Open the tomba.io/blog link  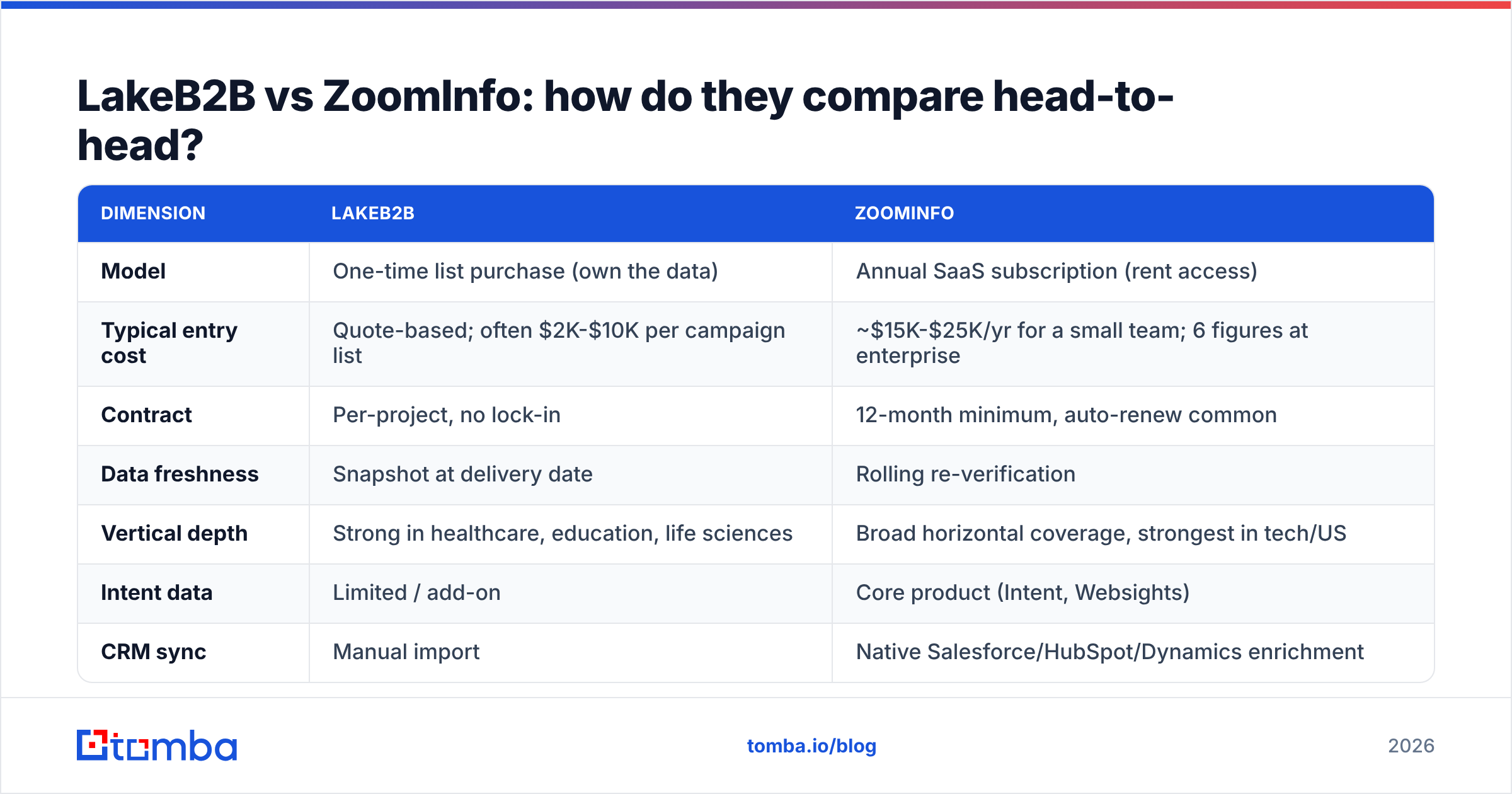point(811,746)
